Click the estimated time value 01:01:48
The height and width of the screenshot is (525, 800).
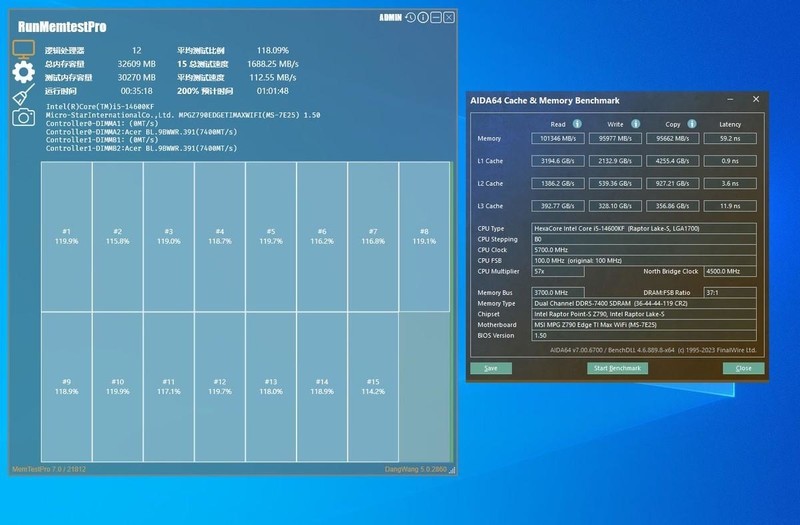point(272,91)
